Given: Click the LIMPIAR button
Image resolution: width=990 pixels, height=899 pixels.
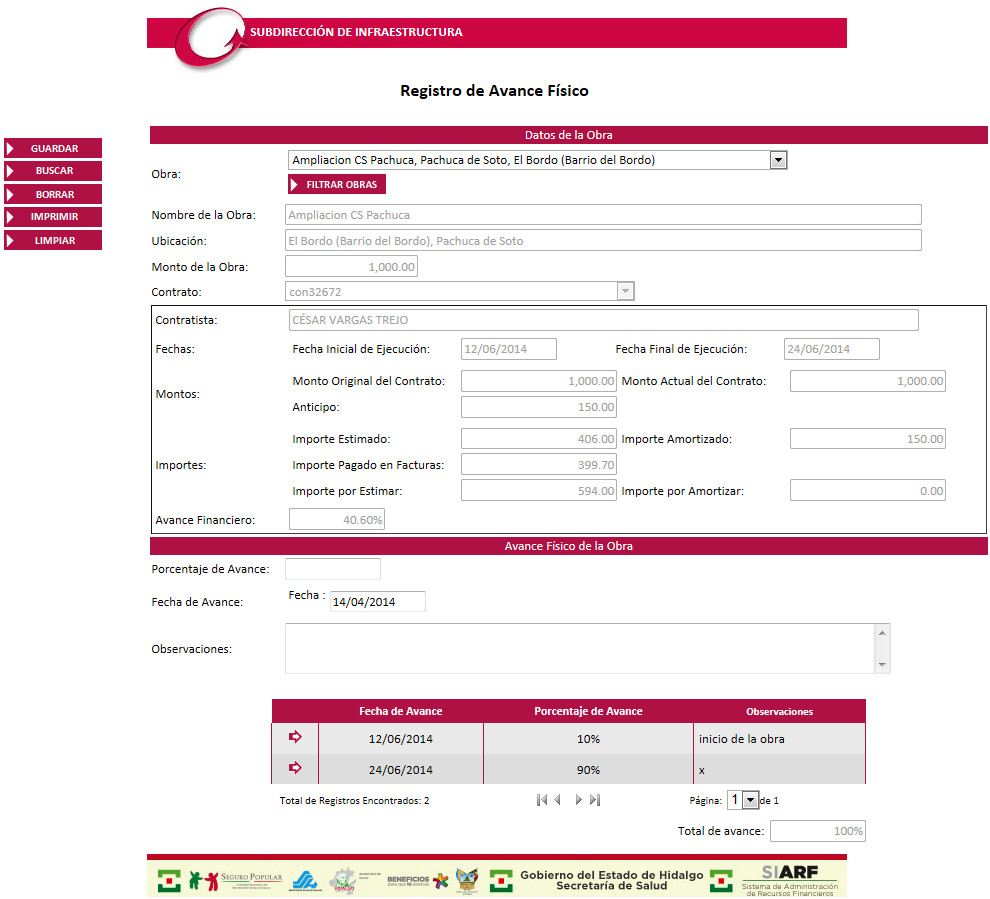Looking at the screenshot, I should tap(54, 241).
